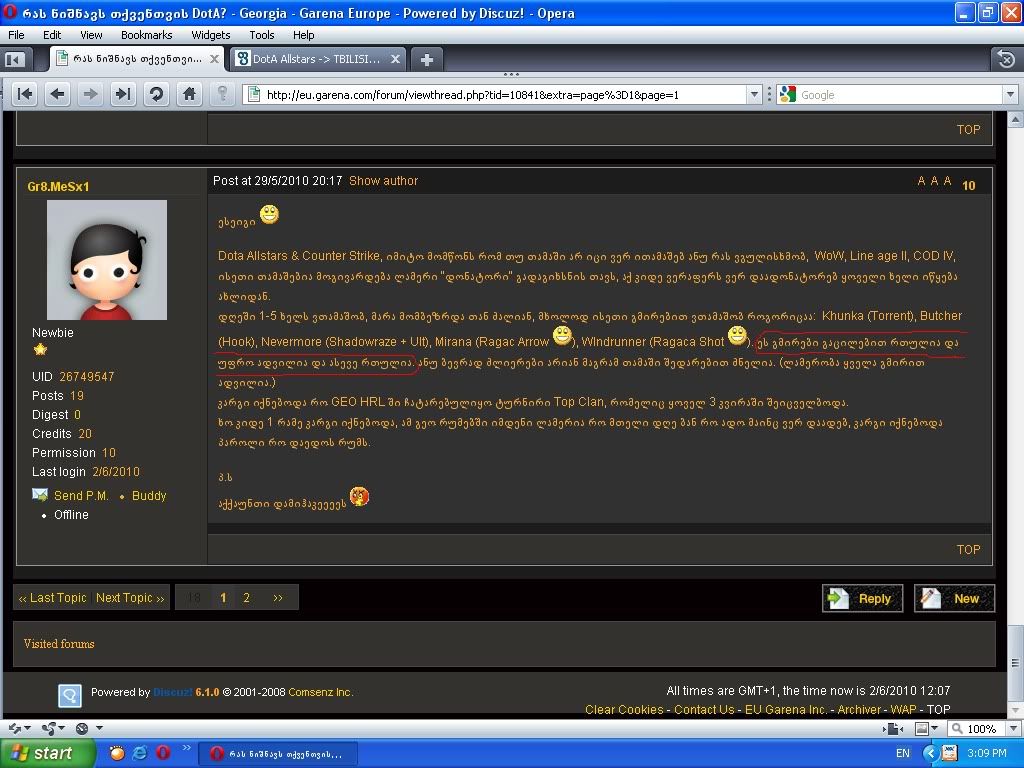
Task: Click the Rewind navigation button
Action: point(26,94)
